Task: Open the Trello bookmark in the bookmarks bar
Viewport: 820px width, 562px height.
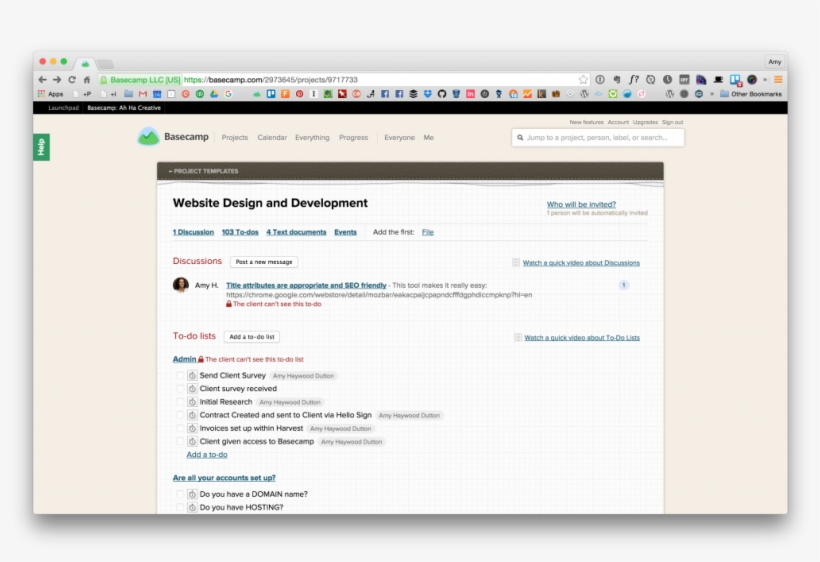Action: coord(271,94)
